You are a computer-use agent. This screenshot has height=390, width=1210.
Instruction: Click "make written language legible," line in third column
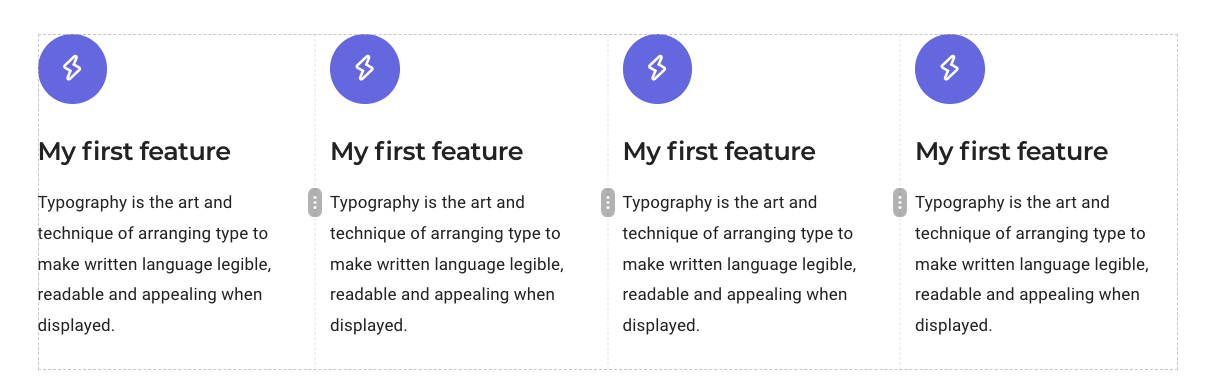point(740,264)
